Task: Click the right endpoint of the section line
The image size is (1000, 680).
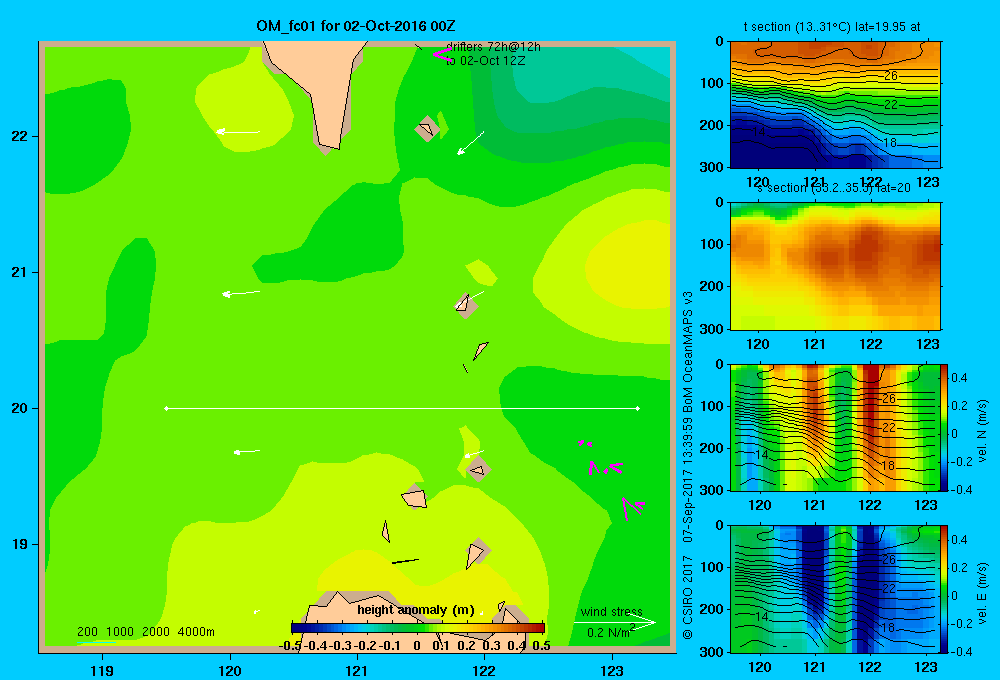Action: (638, 408)
